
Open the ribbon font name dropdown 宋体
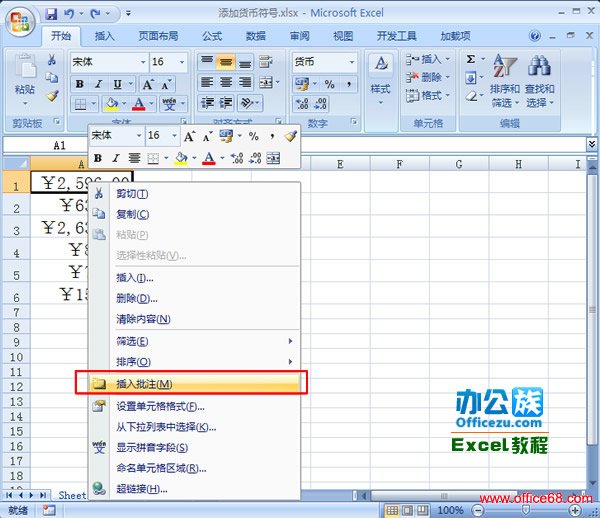pos(143,62)
